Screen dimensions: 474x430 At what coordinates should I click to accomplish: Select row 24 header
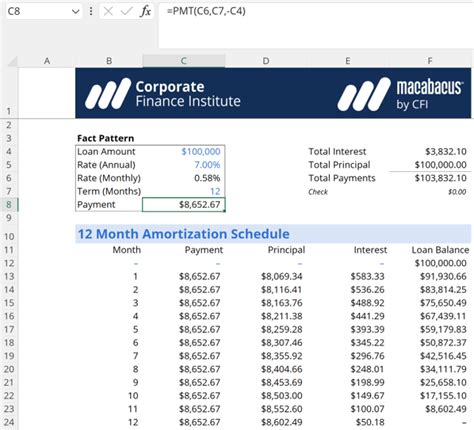tap(9, 422)
